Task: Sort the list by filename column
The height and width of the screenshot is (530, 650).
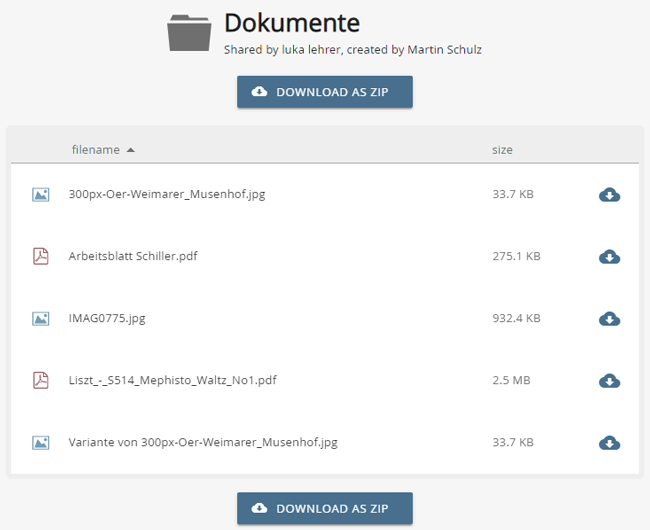Action: 95,150
